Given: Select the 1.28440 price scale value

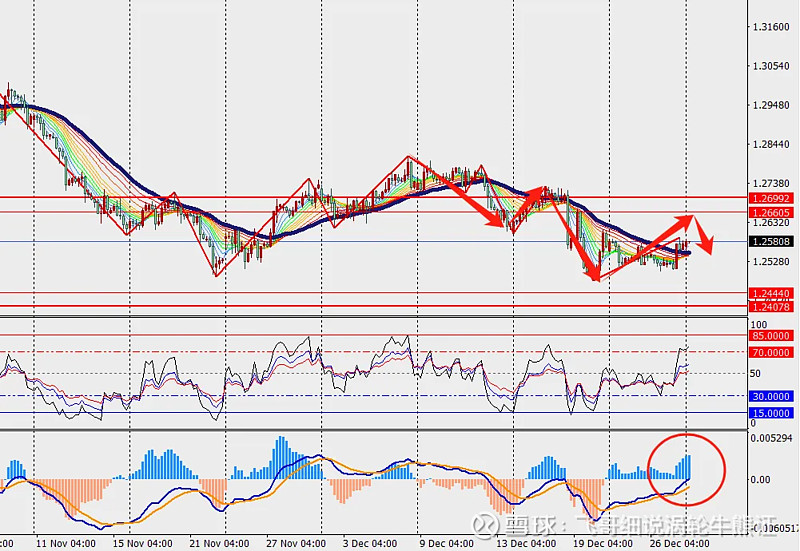Looking at the screenshot, I should [x=771, y=145].
